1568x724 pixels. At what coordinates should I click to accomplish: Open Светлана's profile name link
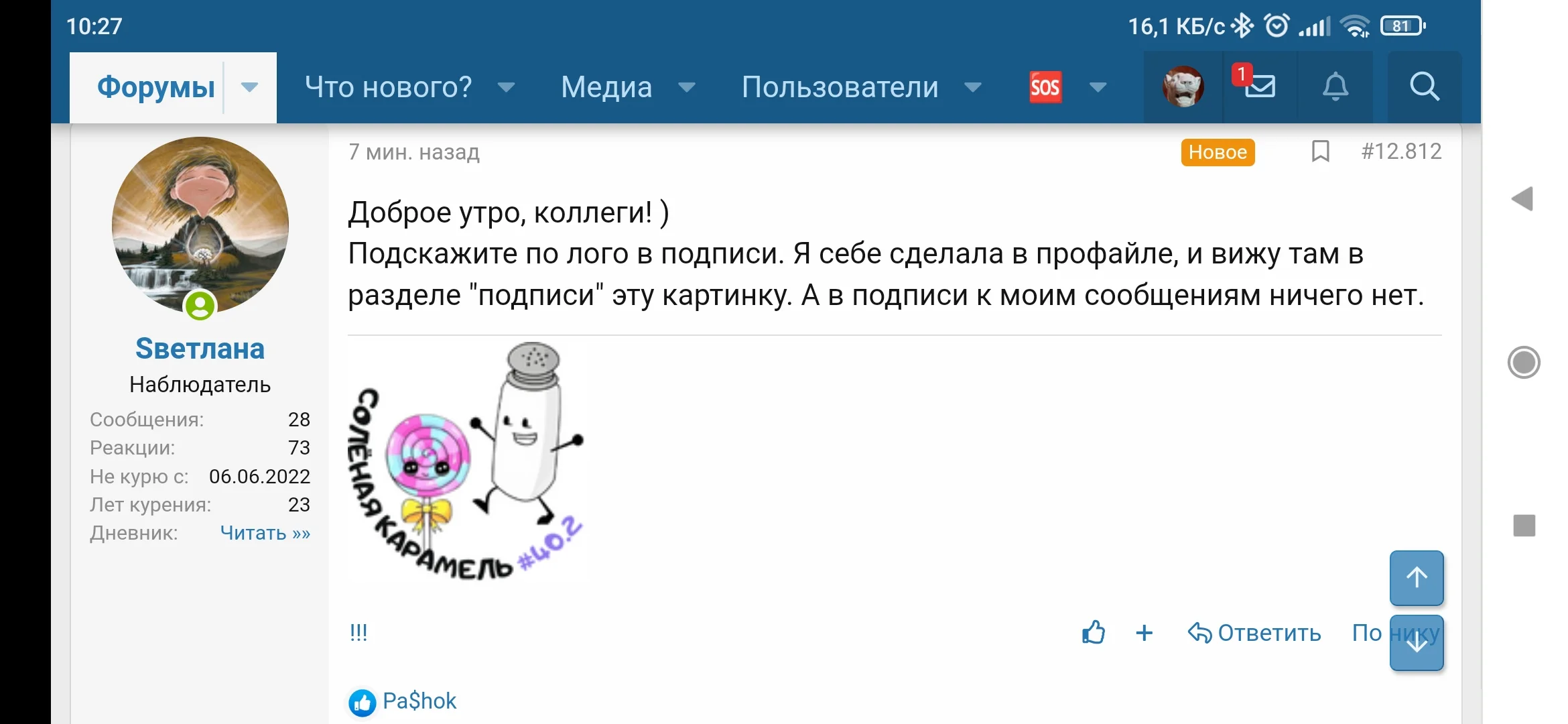[200, 349]
